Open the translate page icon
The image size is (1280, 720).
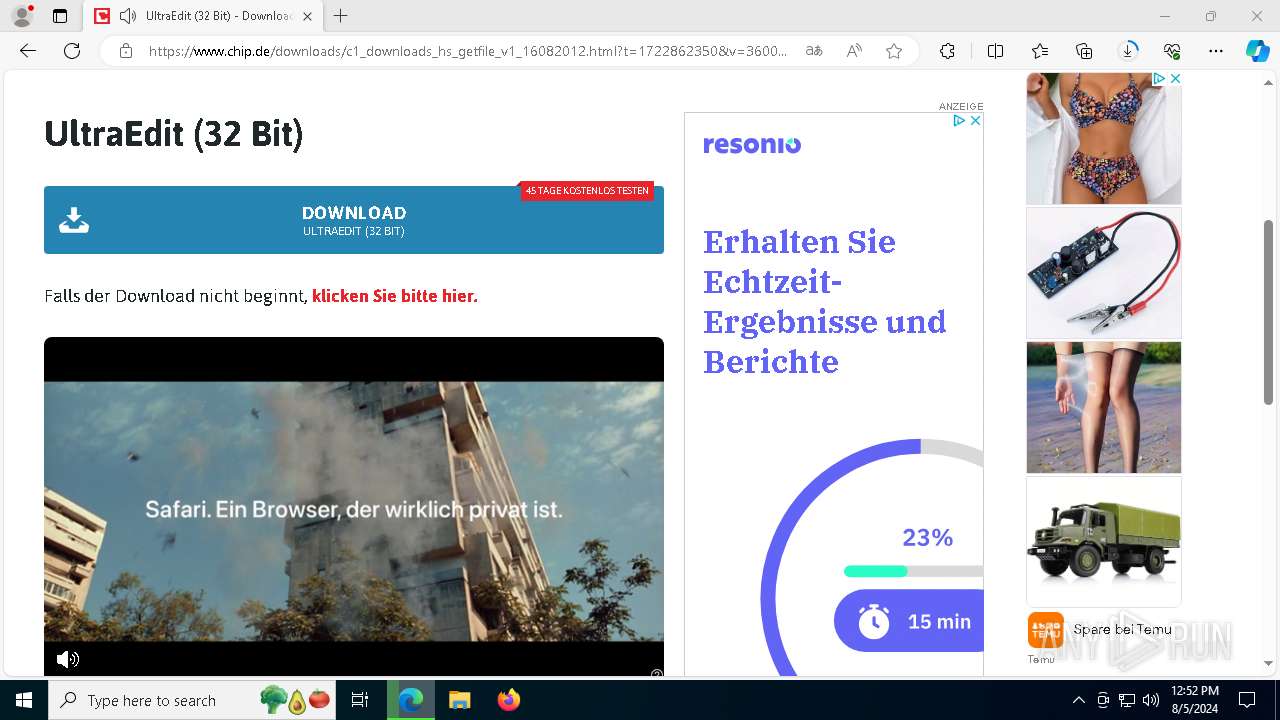click(814, 51)
